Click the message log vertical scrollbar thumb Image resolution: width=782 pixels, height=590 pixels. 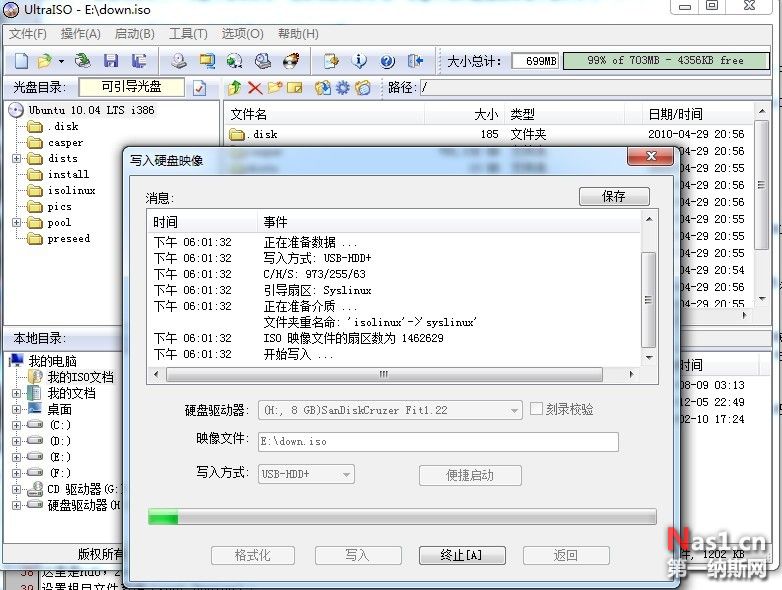[x=648, y=299]
